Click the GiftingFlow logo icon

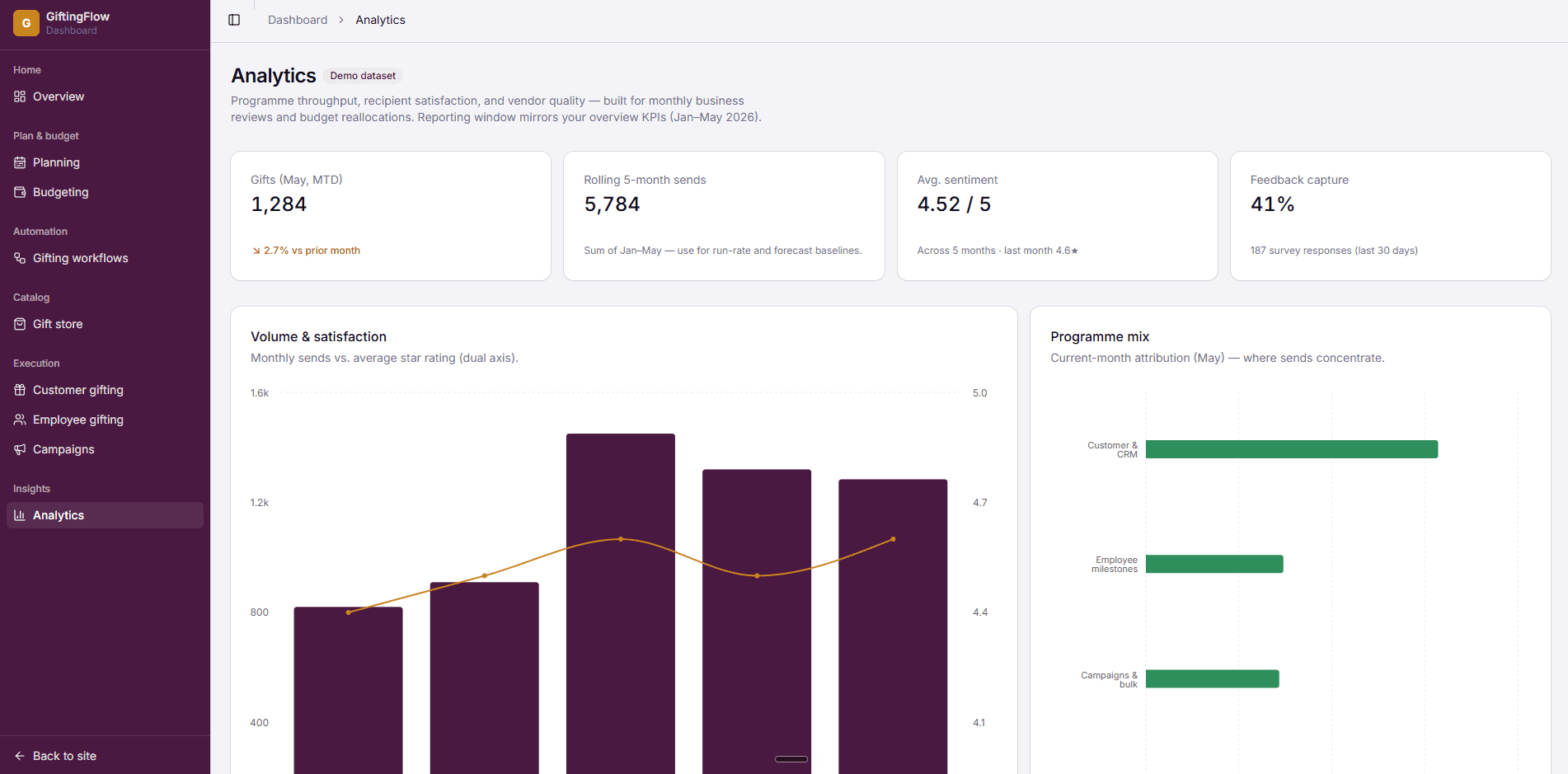click(x=26, y=23)
